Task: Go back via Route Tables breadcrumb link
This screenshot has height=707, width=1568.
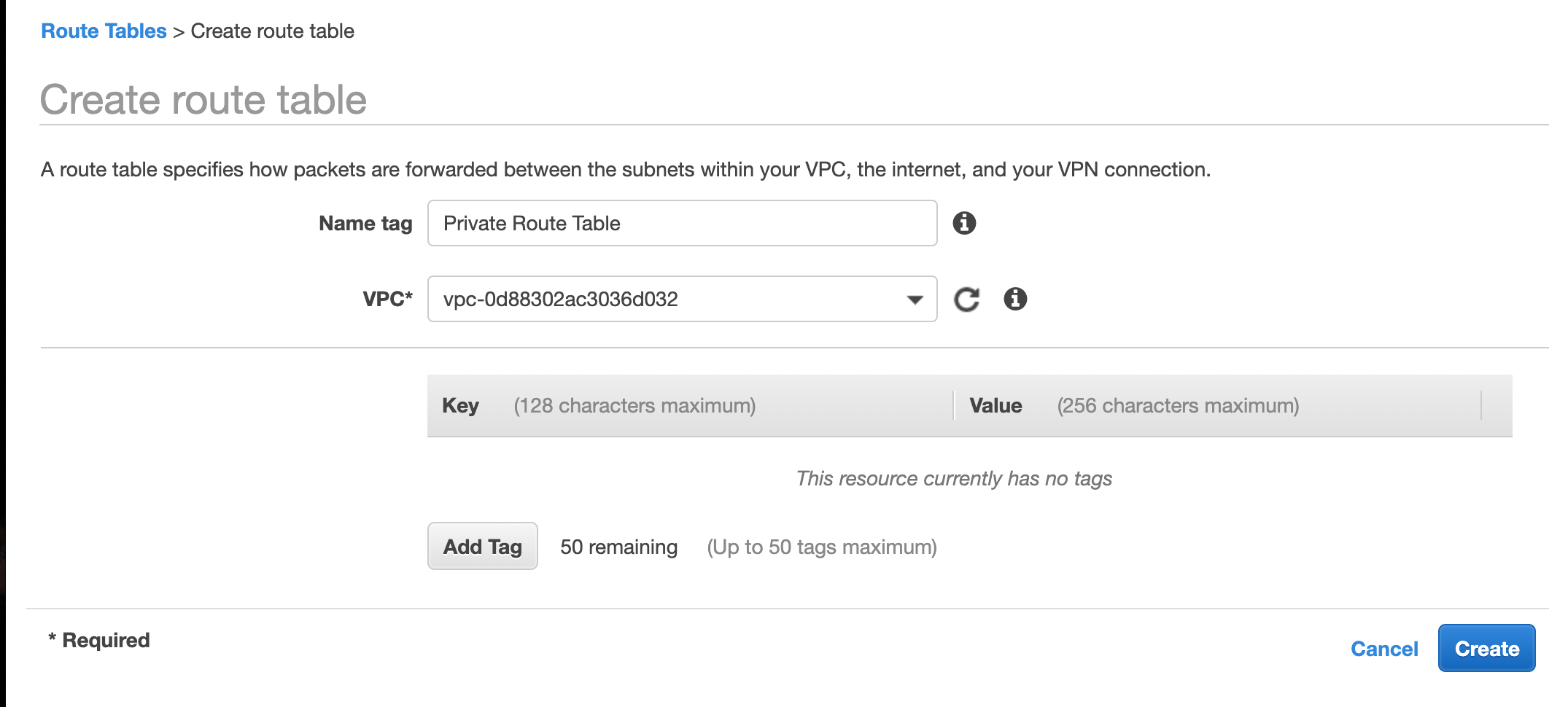Action: pyautogui.click(x=104, y=31)
